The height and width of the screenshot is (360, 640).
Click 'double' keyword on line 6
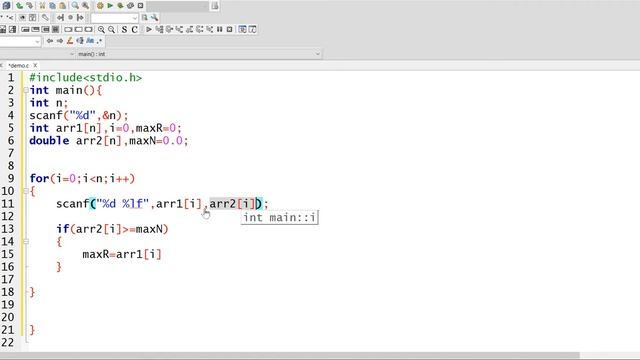[49, 141]
